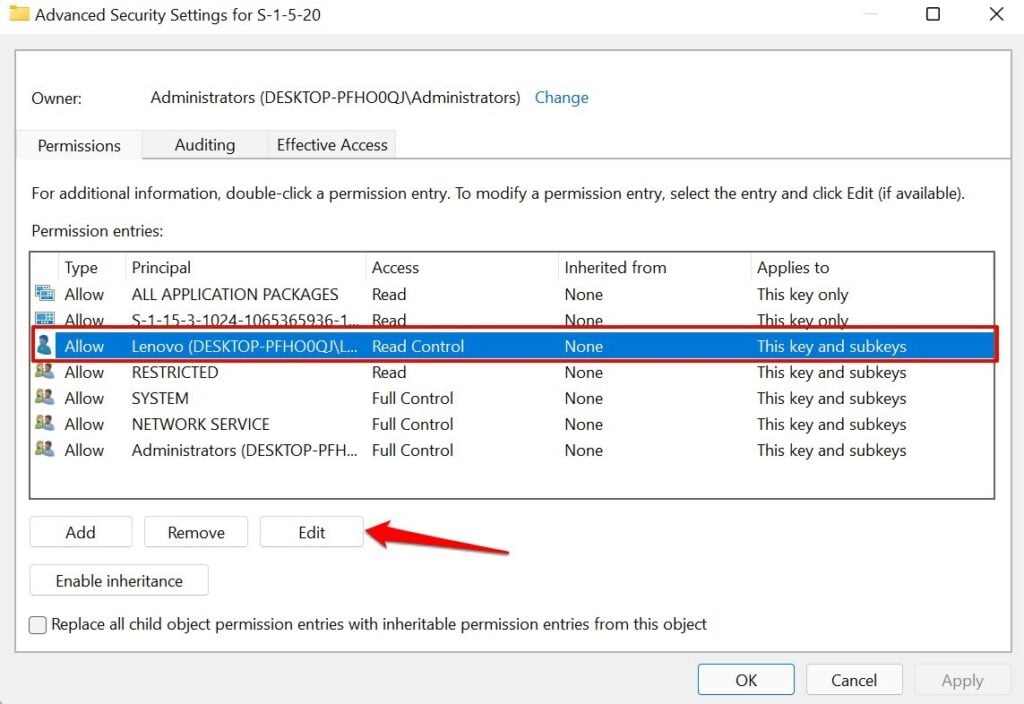
Task: Enable Replace all child object permission entries checkbox
Action: (x=38, y=625)
